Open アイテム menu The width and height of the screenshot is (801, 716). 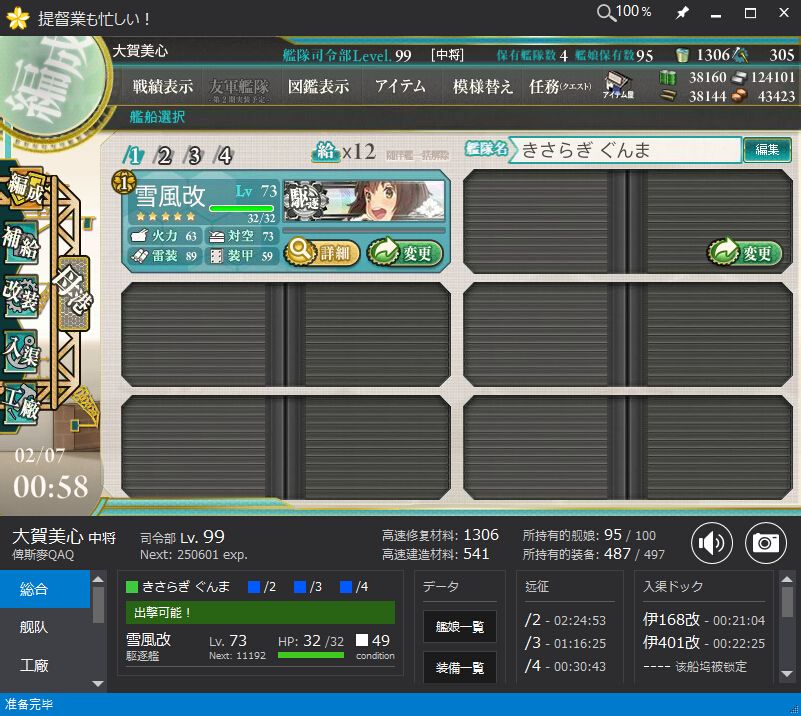[x=400, y=86]
